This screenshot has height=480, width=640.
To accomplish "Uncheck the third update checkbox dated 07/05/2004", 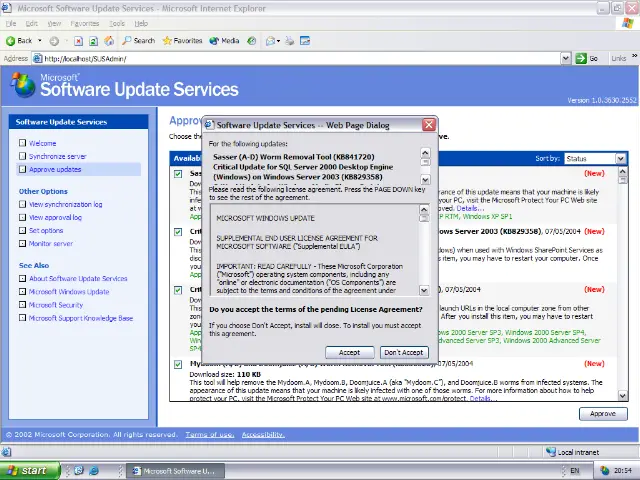I will (x=178, y=290).
